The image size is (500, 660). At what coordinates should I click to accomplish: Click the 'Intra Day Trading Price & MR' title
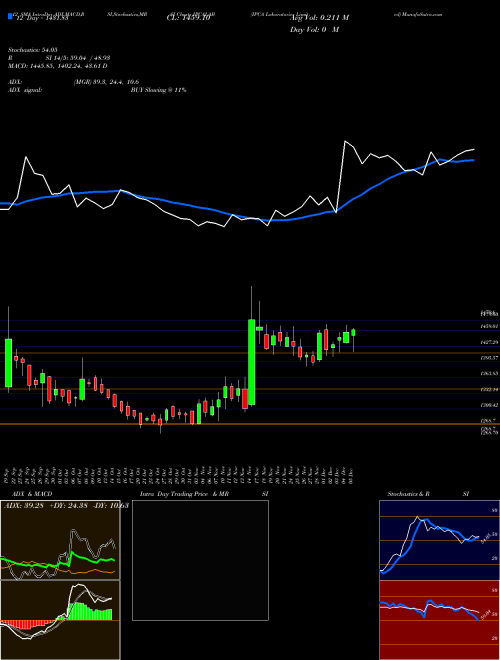click(x=185, y=494)
